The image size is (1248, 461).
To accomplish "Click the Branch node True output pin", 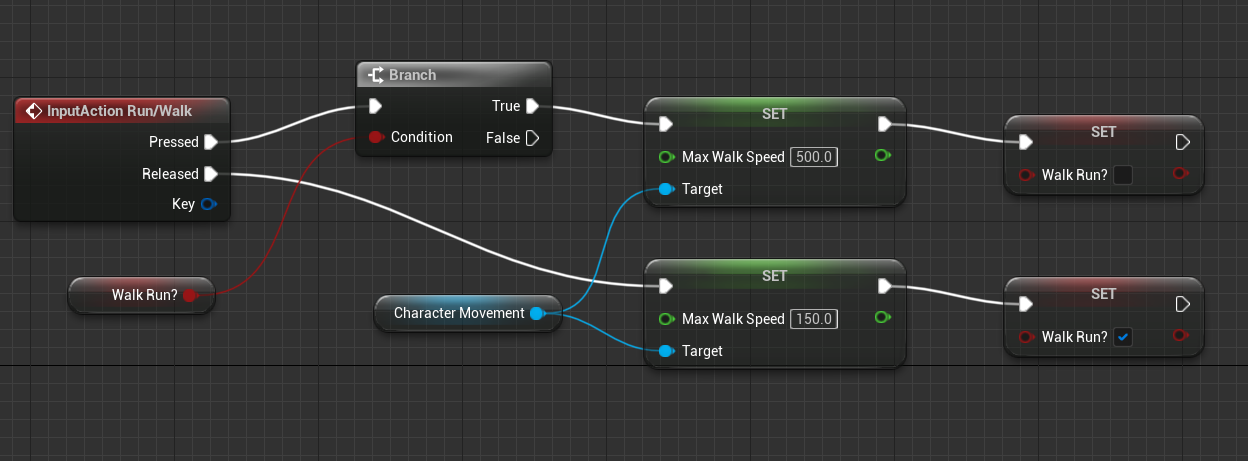I will [x=533, y=106].
